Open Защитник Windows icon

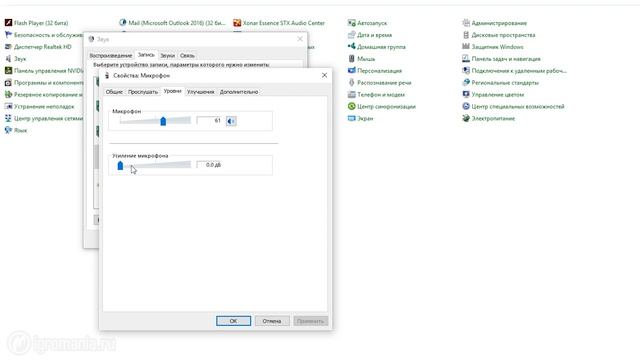[x=466, y=47]
